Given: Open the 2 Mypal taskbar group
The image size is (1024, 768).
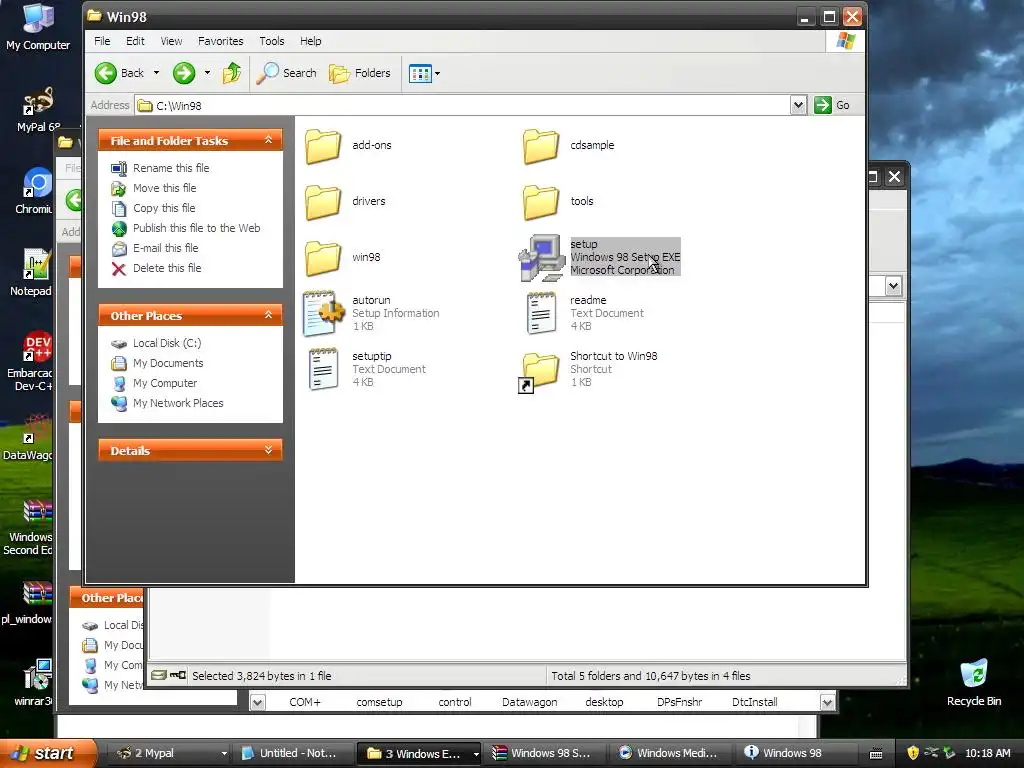Looking at the screenshot, I should click(171, 753).
